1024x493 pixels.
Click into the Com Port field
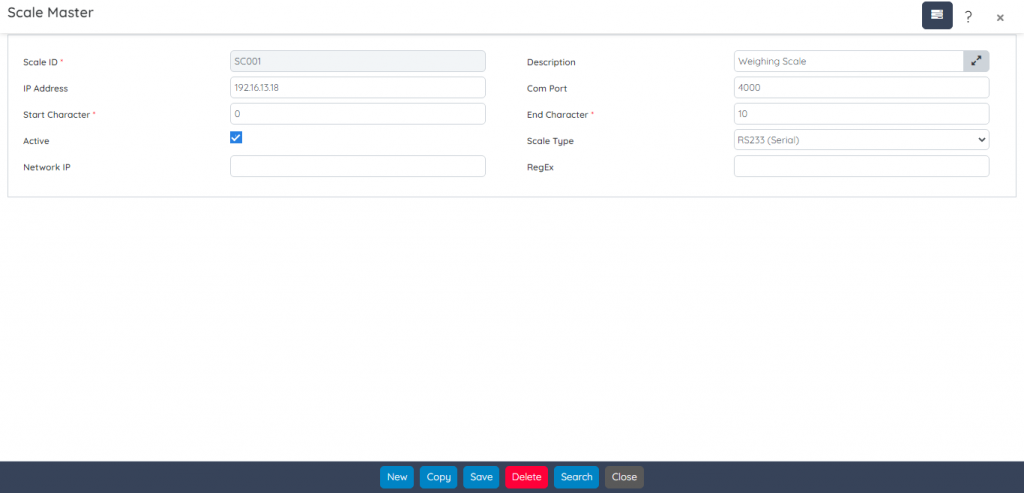861,88
